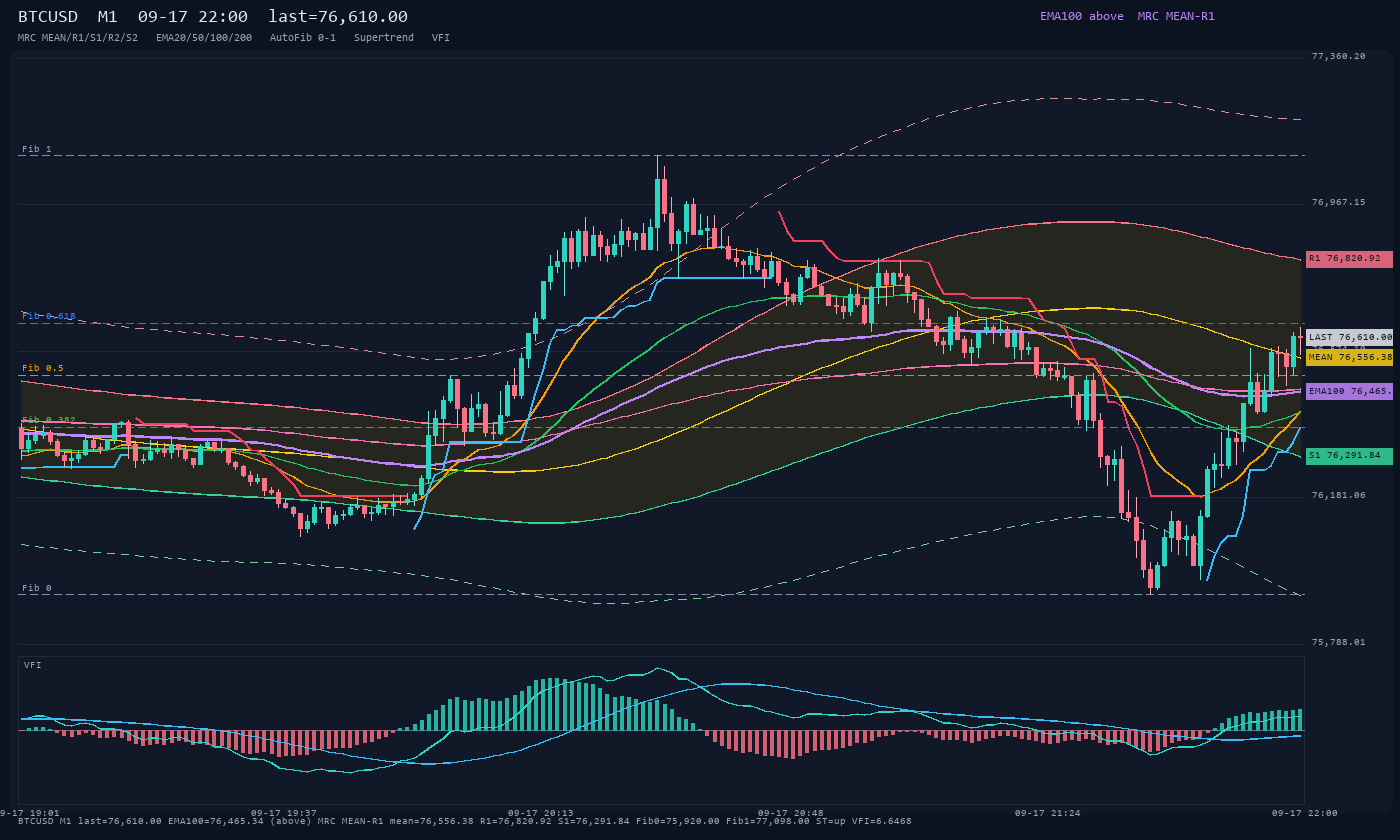Click the 09-17 22:00 header timestamp

pos(193,17)
